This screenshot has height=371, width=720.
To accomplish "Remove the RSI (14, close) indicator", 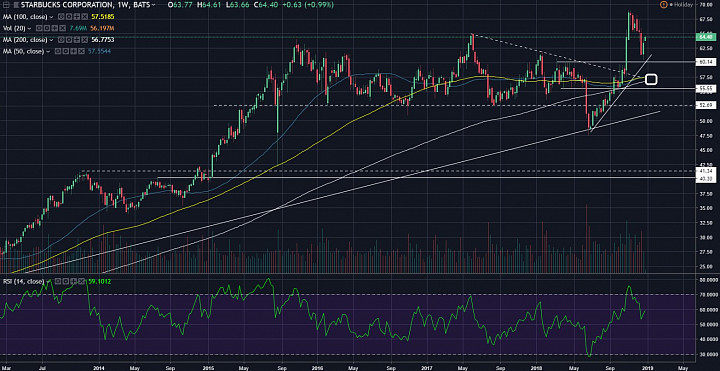I will tap(82, 281).
